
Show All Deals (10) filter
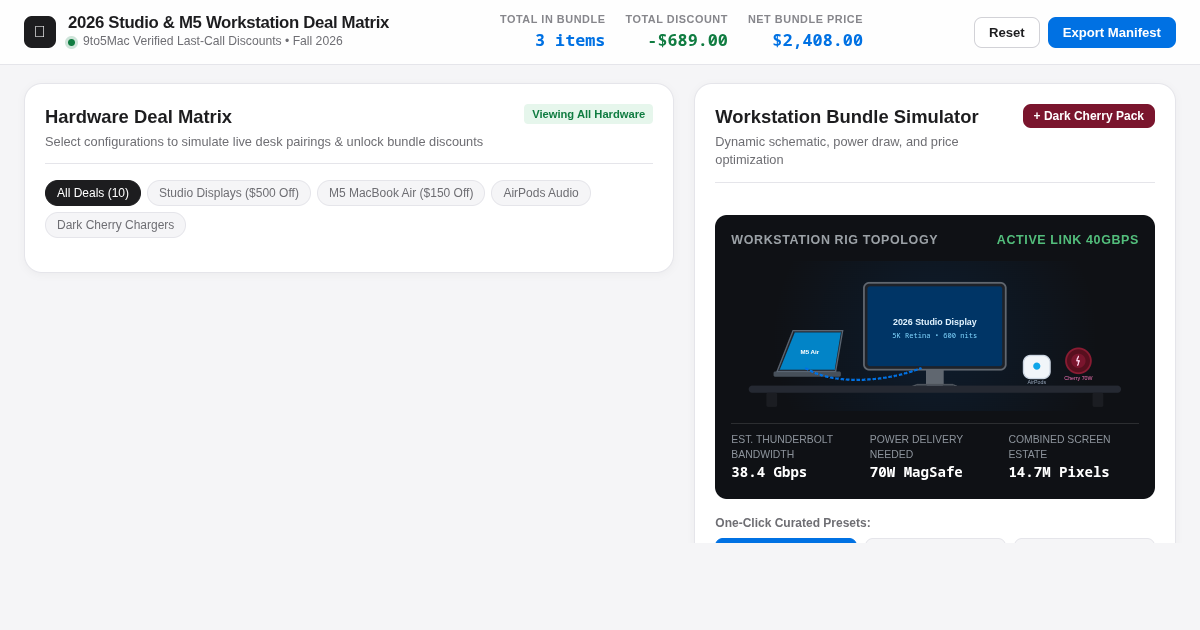click(93, 193)
